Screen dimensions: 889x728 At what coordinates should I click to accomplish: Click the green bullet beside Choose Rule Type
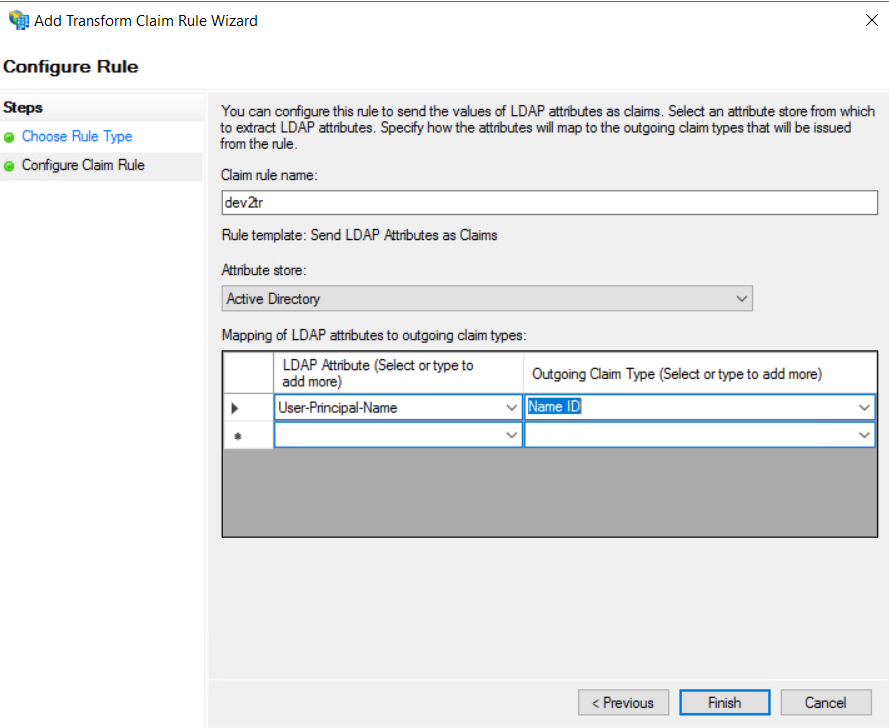[10, 137]
